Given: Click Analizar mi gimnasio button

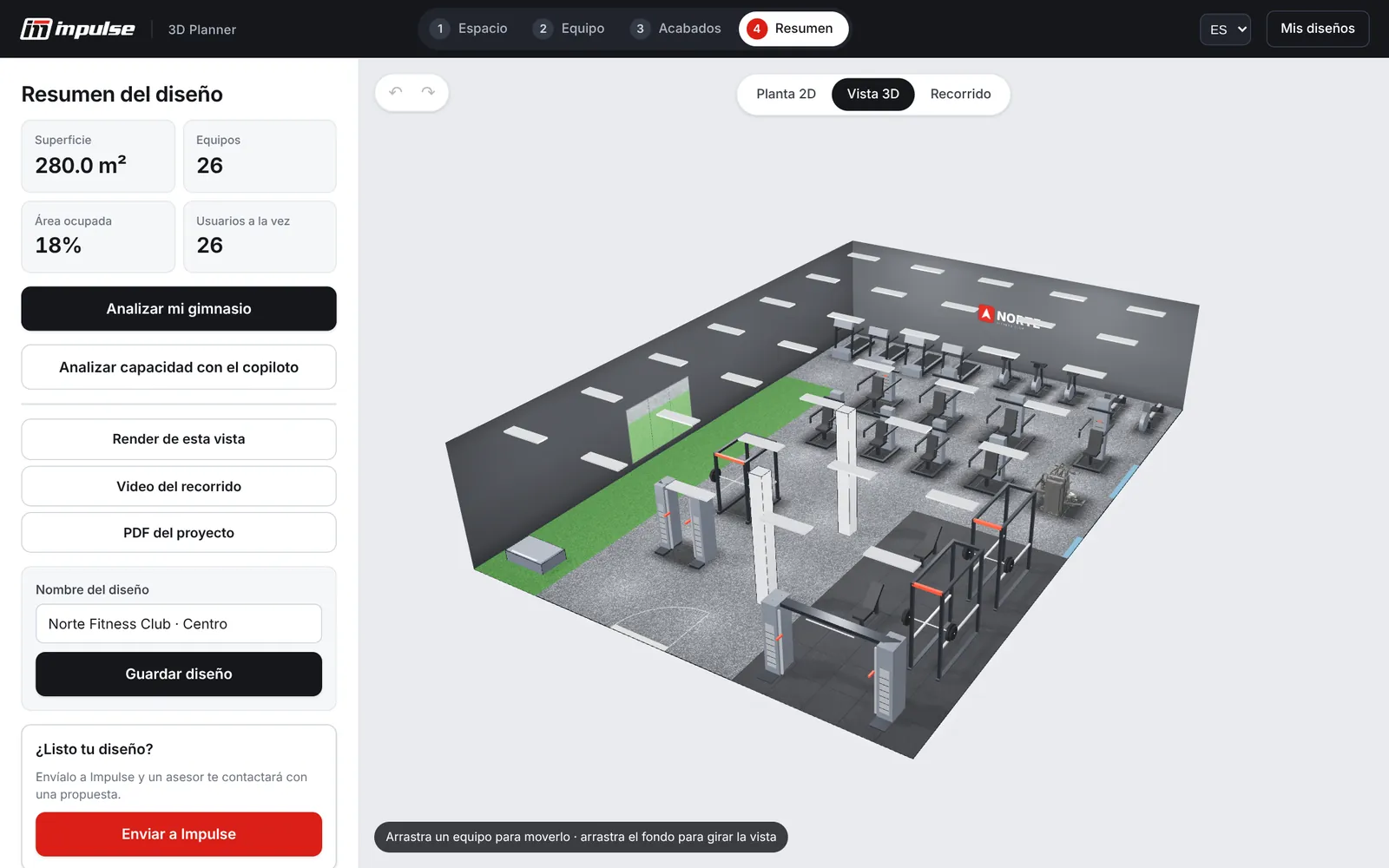Looking at the screenshot, I should tap(179, 309).
